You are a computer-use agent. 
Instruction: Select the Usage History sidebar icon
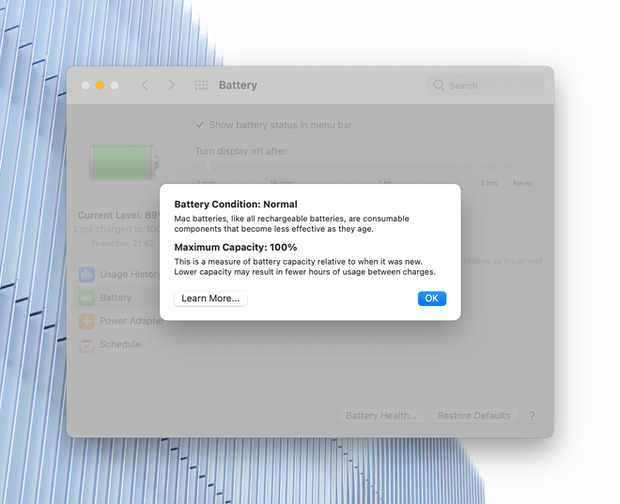pyautogui.click(x=87, y=274)
